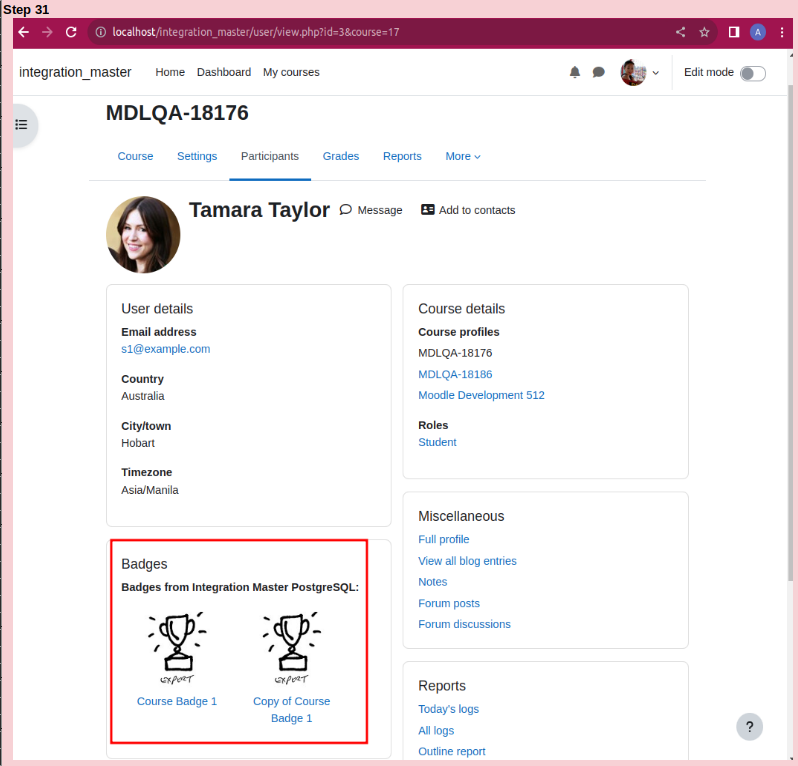798x766 pixels.
Task: Click the Australia country value
Action: (143, 396)
